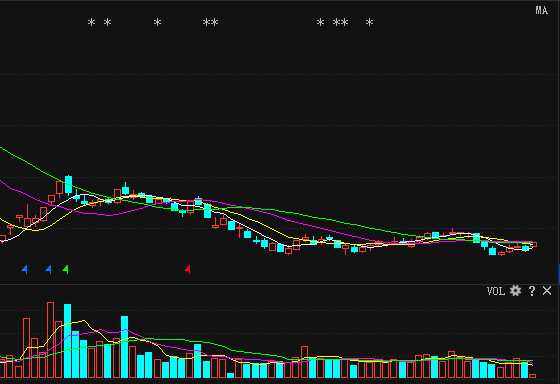Select the tiny last red volume bar
The width and height of the screenshot is (560, 384).
(532, 376)
